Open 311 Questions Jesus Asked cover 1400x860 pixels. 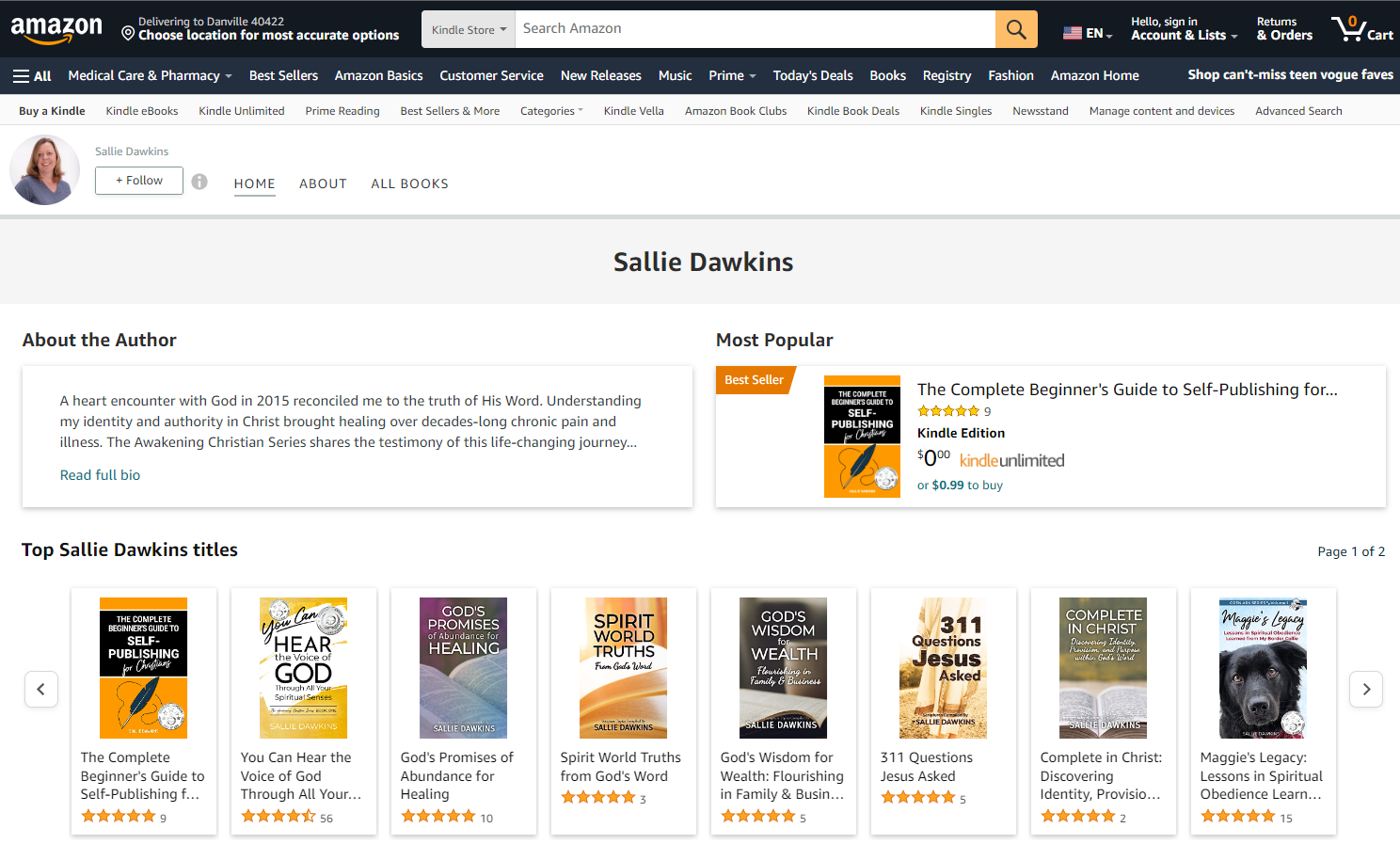point(943,668)
